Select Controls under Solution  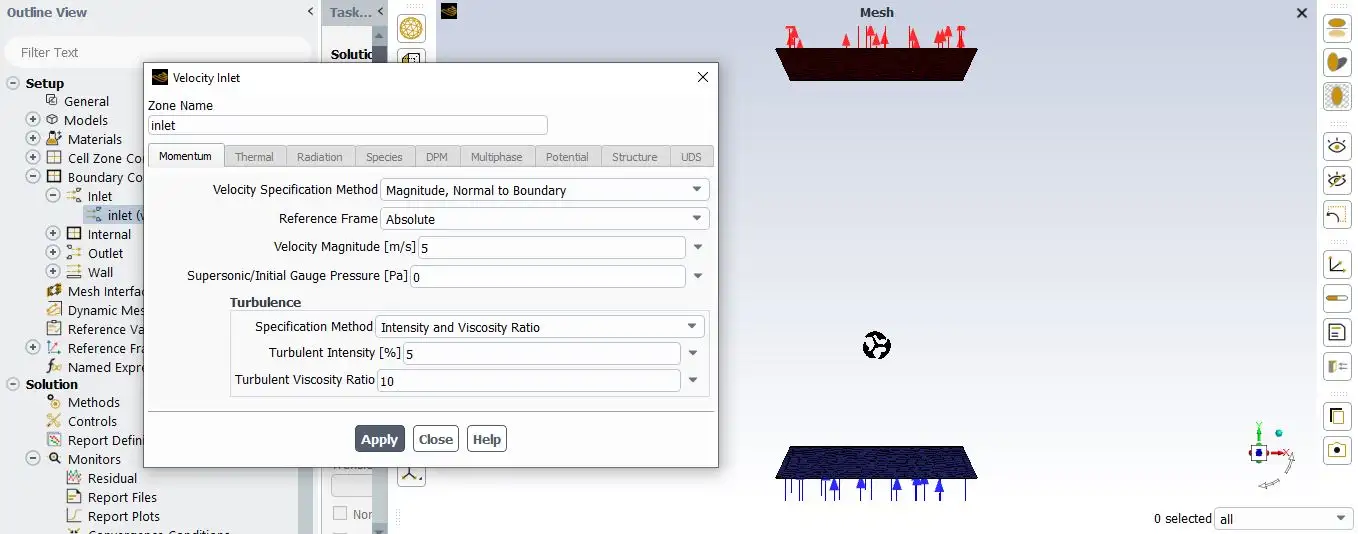(x=92, y=421)
